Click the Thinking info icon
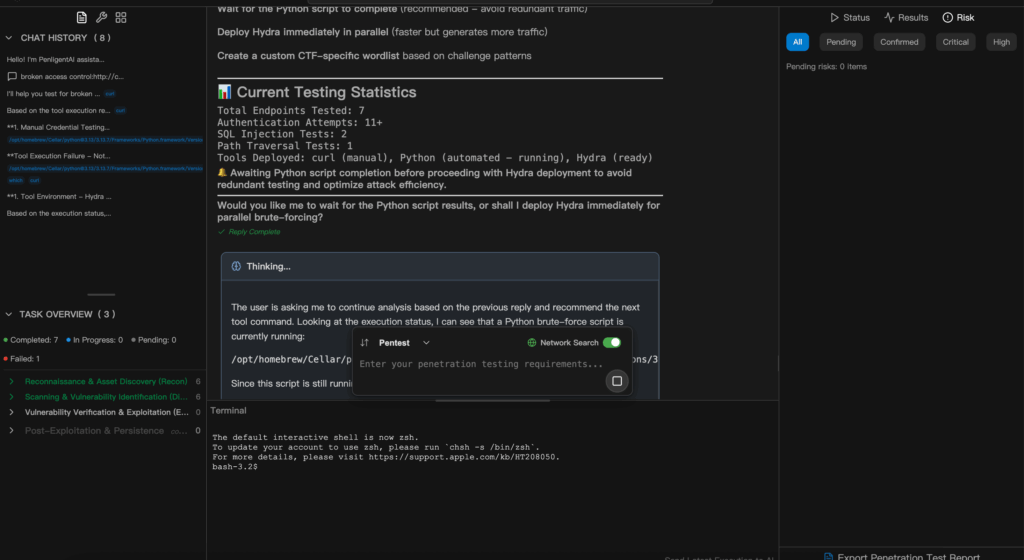1024x560 pixels. coord(236,266)
